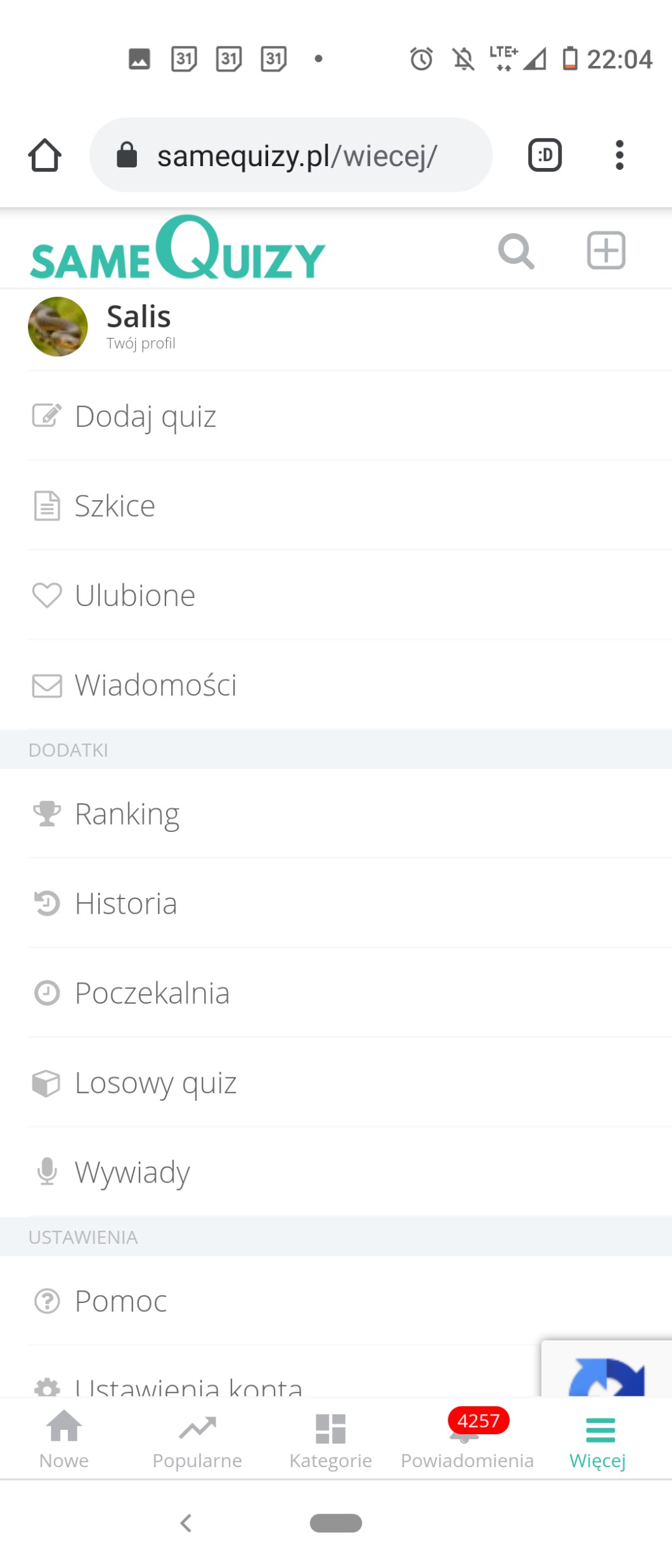Launch Losowy quiz random quiz

(155, 1083)
